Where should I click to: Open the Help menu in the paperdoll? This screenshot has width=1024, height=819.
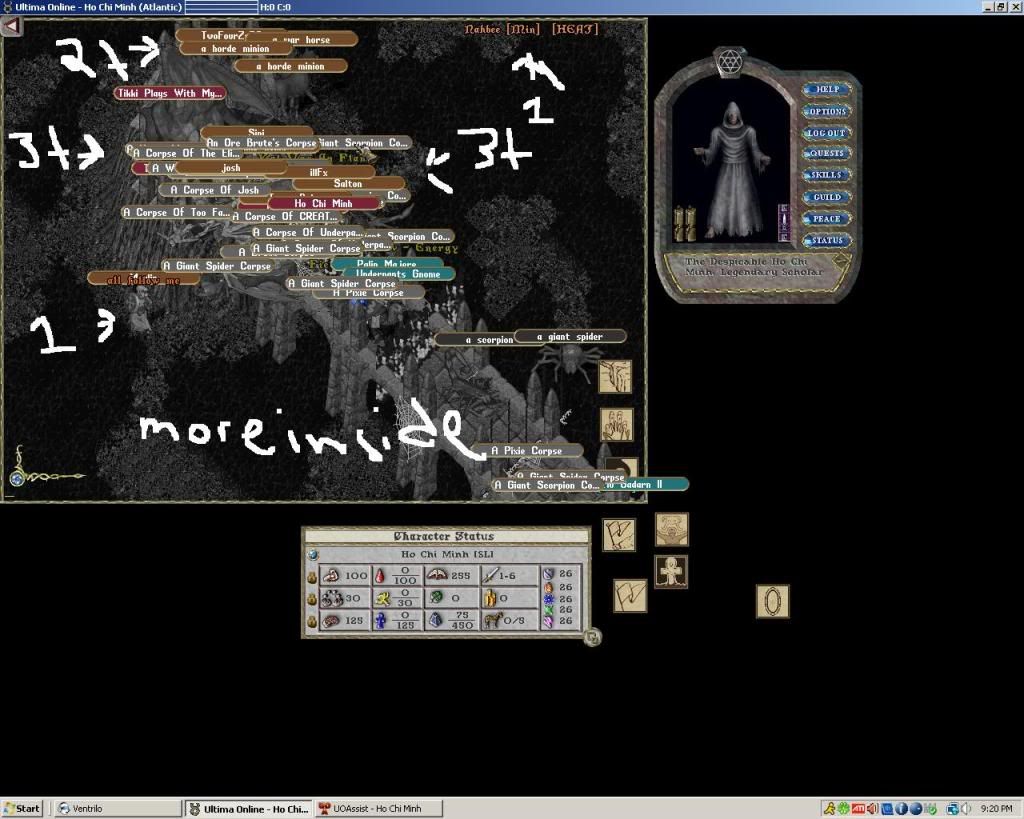pos(827,89)
